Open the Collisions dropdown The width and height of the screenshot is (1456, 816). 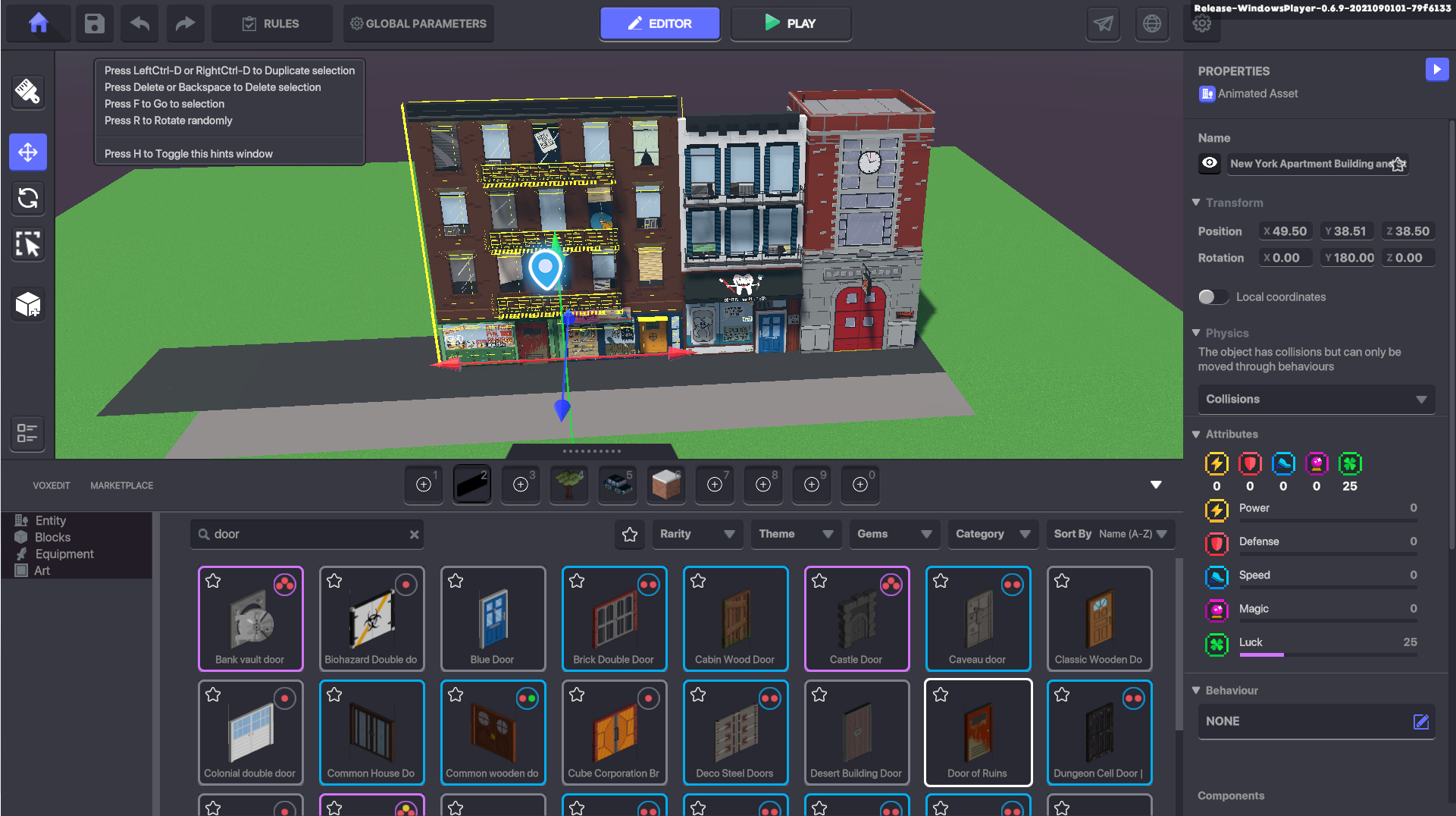coord(1316,399)
